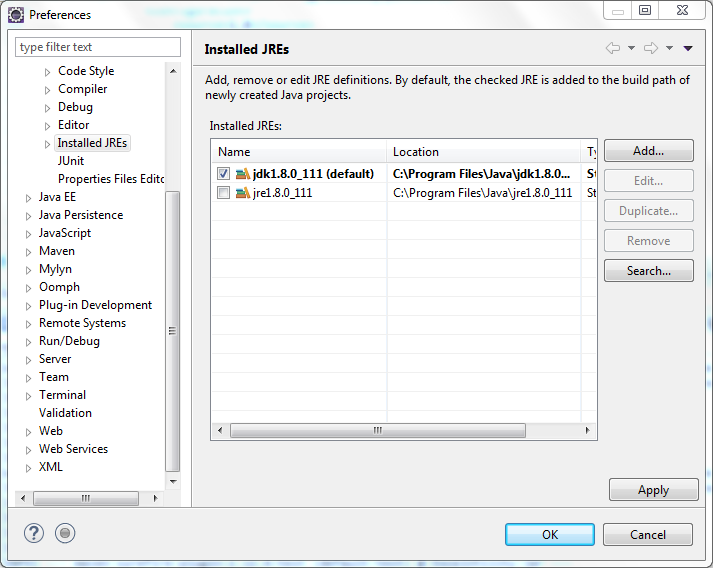This screenshot has width=713, height=568.
Task: Check the jre1.8.0_111 checkbox
Action: (223, 193)
